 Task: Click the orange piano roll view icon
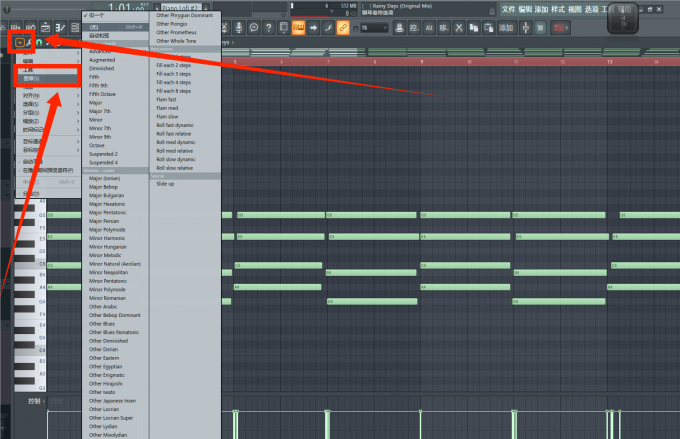coord(298,27)
